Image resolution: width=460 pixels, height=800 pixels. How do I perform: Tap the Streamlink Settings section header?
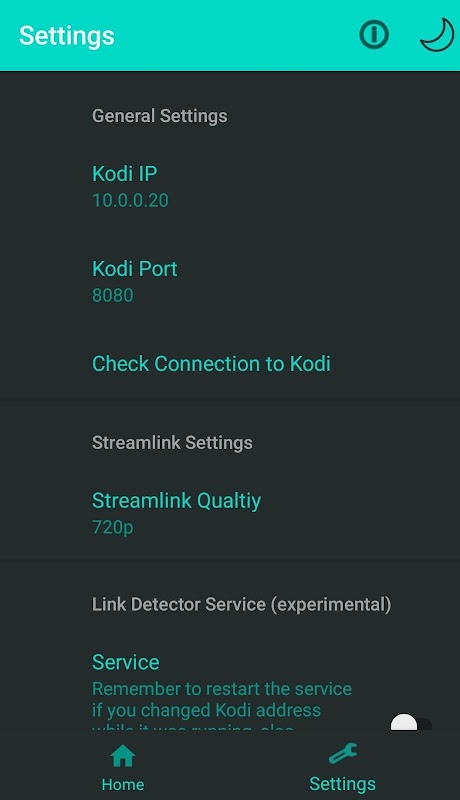coord(172,442)
